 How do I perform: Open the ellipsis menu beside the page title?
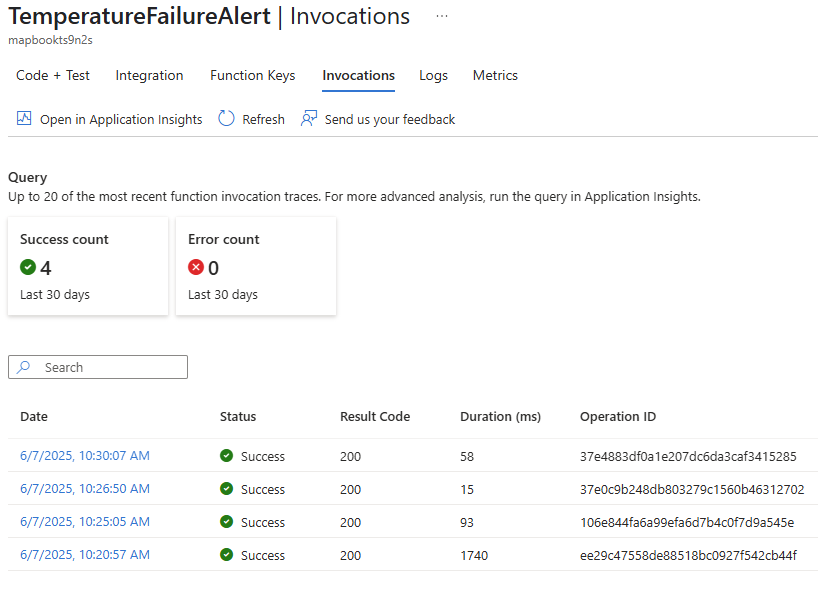click(x=441, y=15)
